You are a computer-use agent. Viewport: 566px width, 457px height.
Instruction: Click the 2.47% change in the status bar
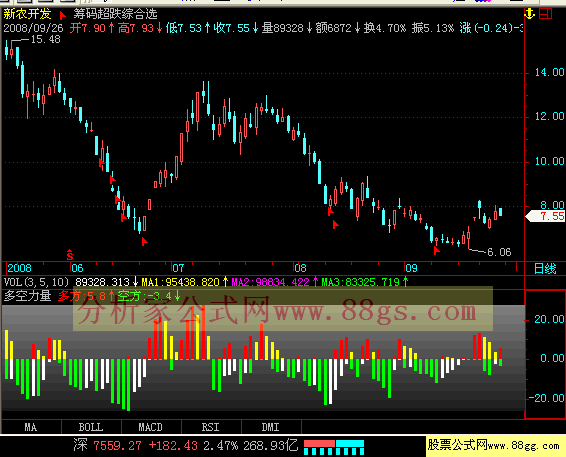tap(221, 446)
